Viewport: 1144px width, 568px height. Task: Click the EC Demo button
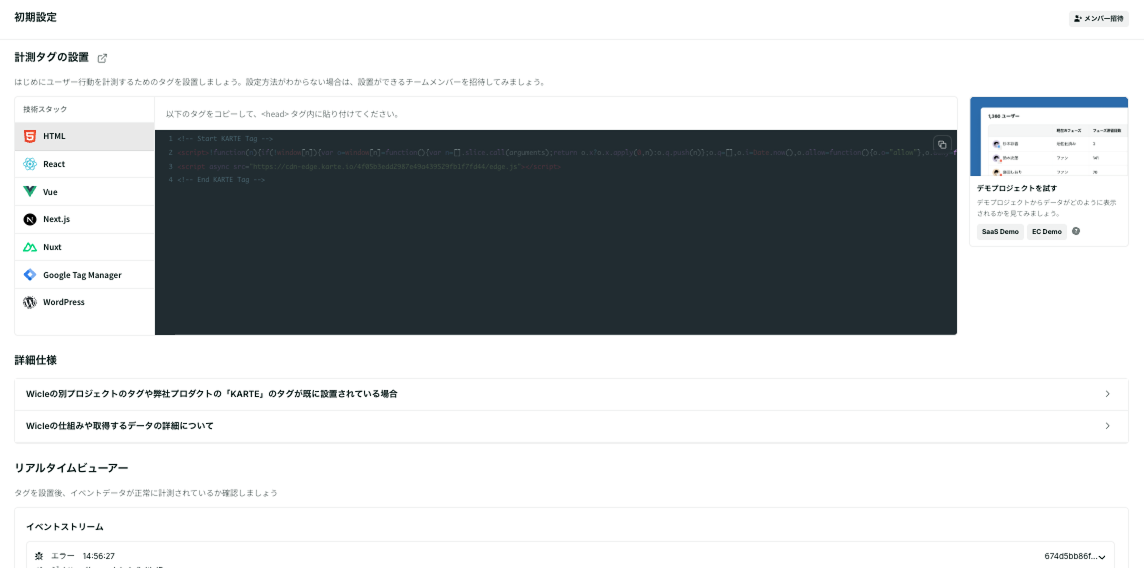tap(1046, 232)
